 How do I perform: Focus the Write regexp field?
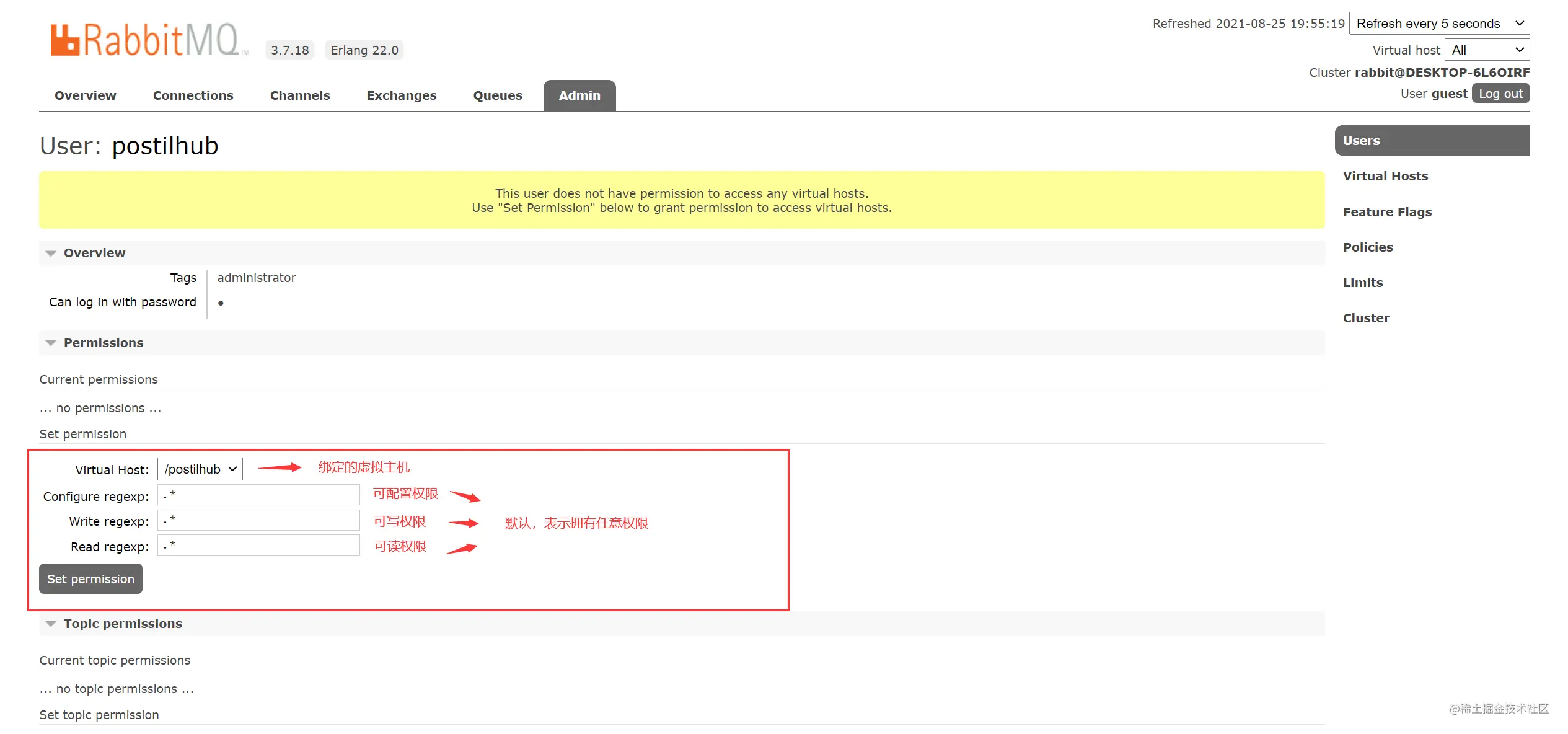[x=258, y=521]
